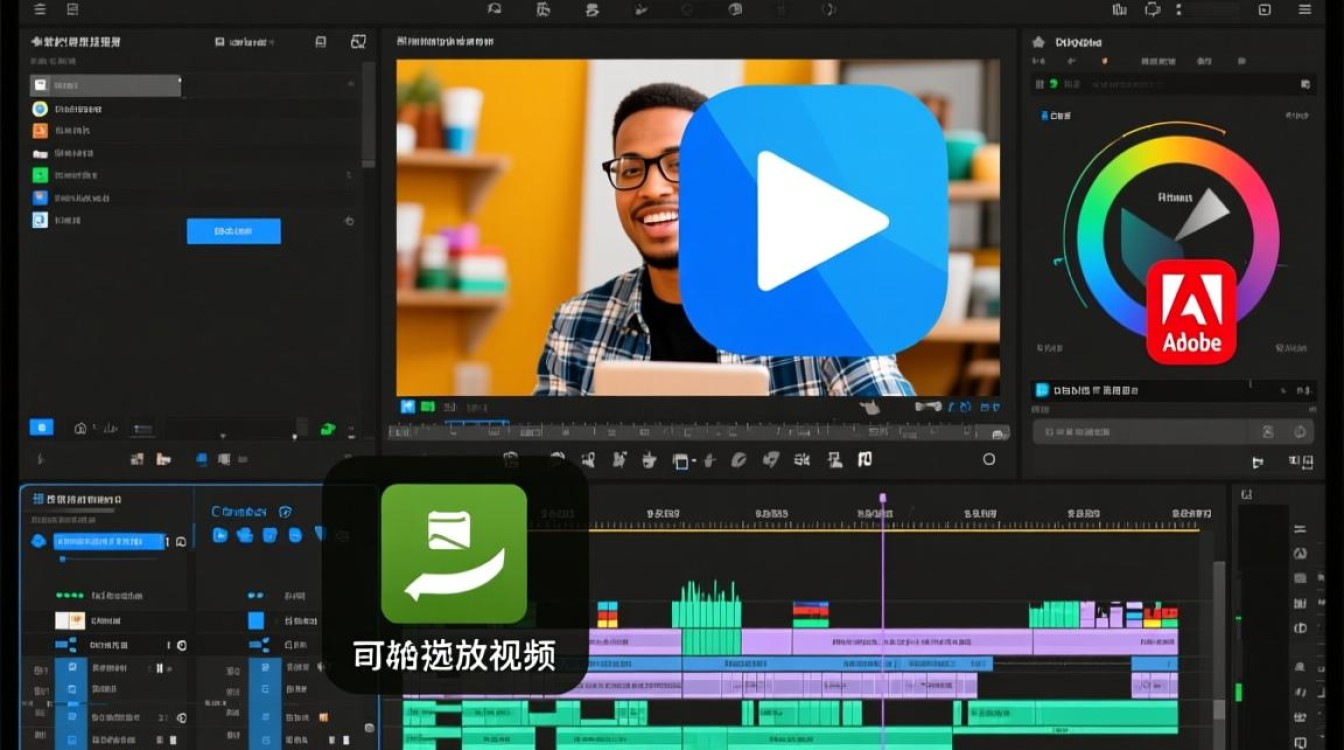Click the circle icon right of transport tools
The image size is (1344, 750).
tap(989, 459)
